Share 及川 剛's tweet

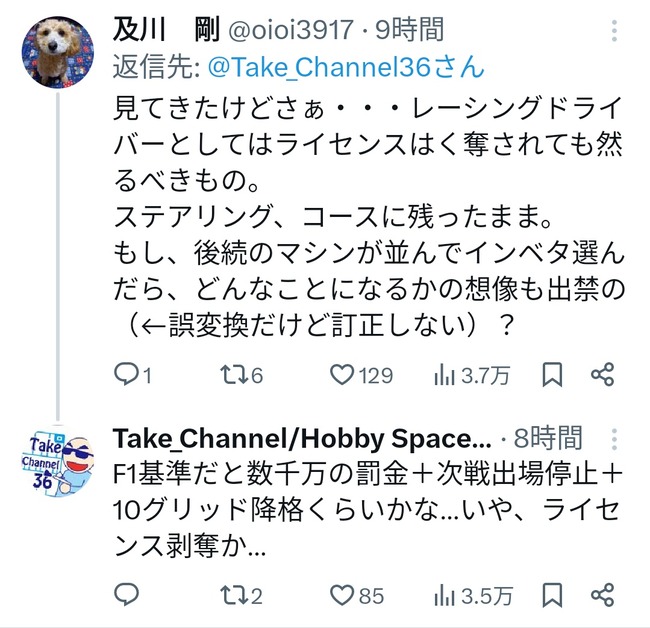(602, 375)
